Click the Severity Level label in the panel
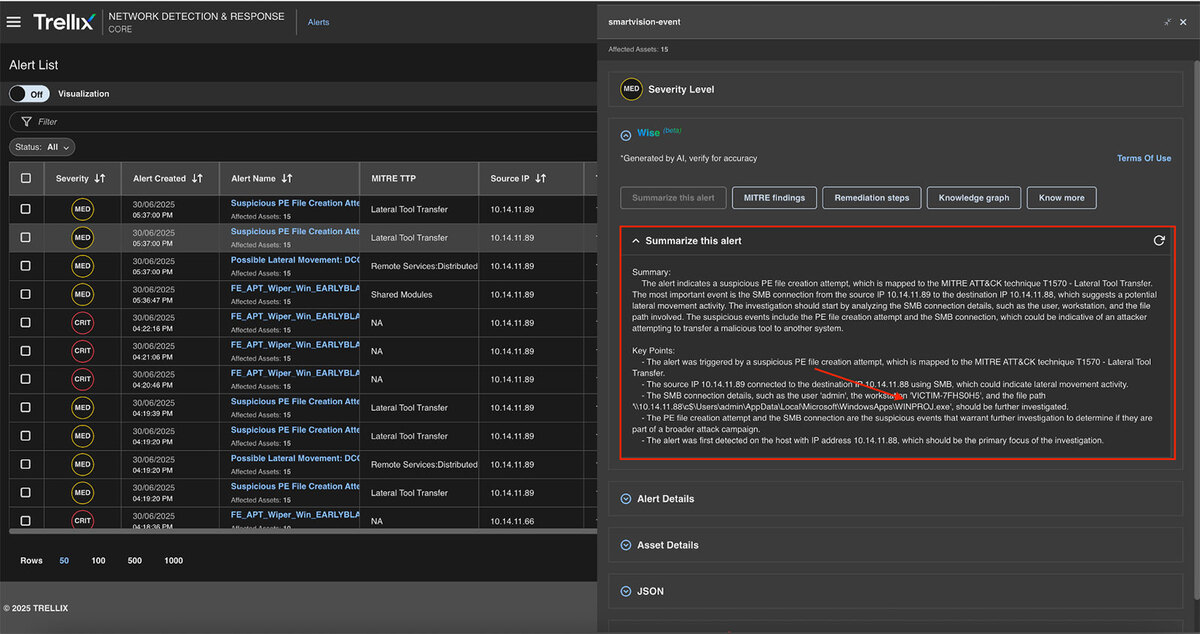1200x634 pixels. click(x=681, y=89)
